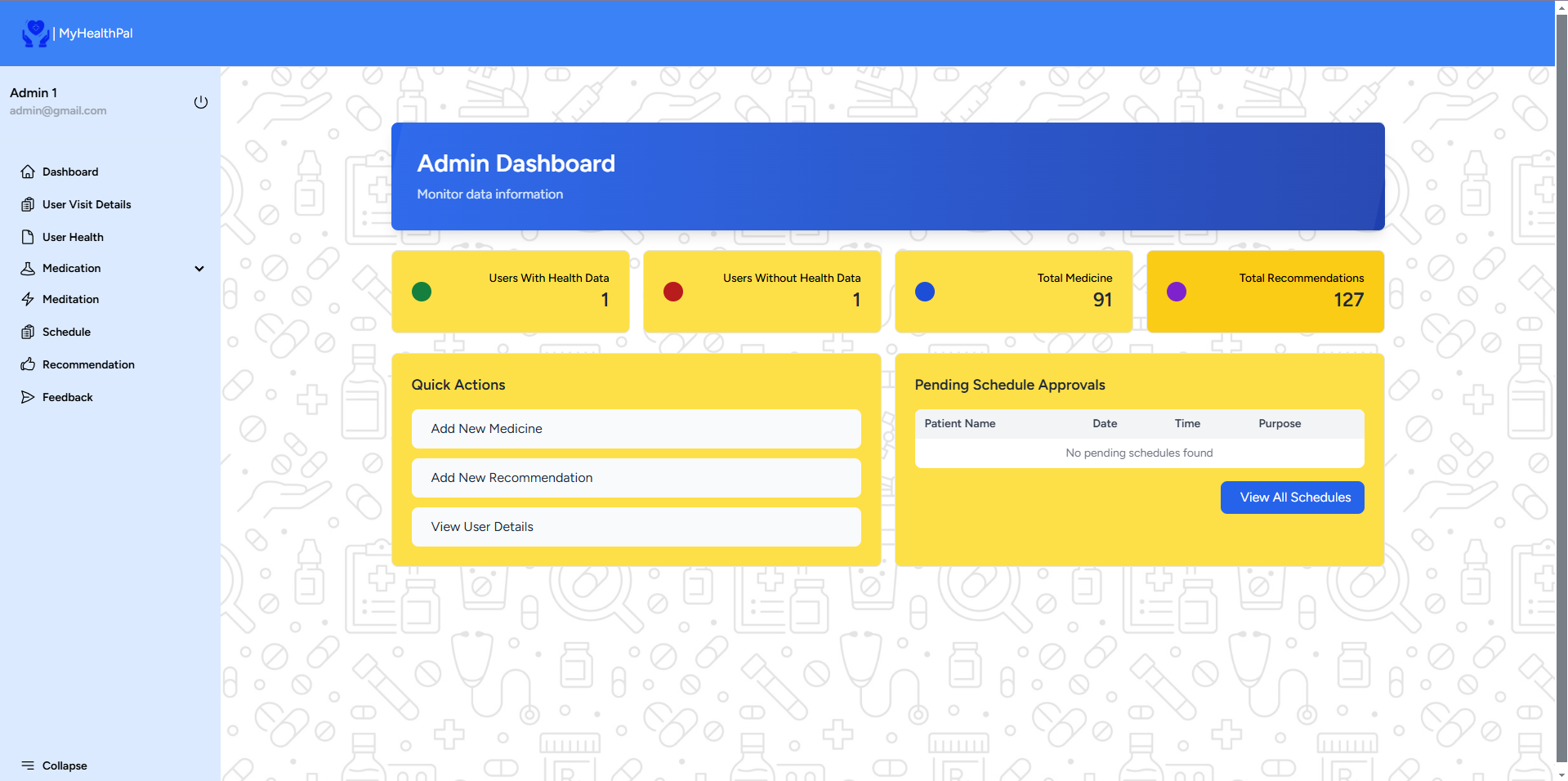Image resolution: width=1568 pixels, height=781 pixels.
Task: Collapse the sidebar navigation
Action: tap(54, 765)
